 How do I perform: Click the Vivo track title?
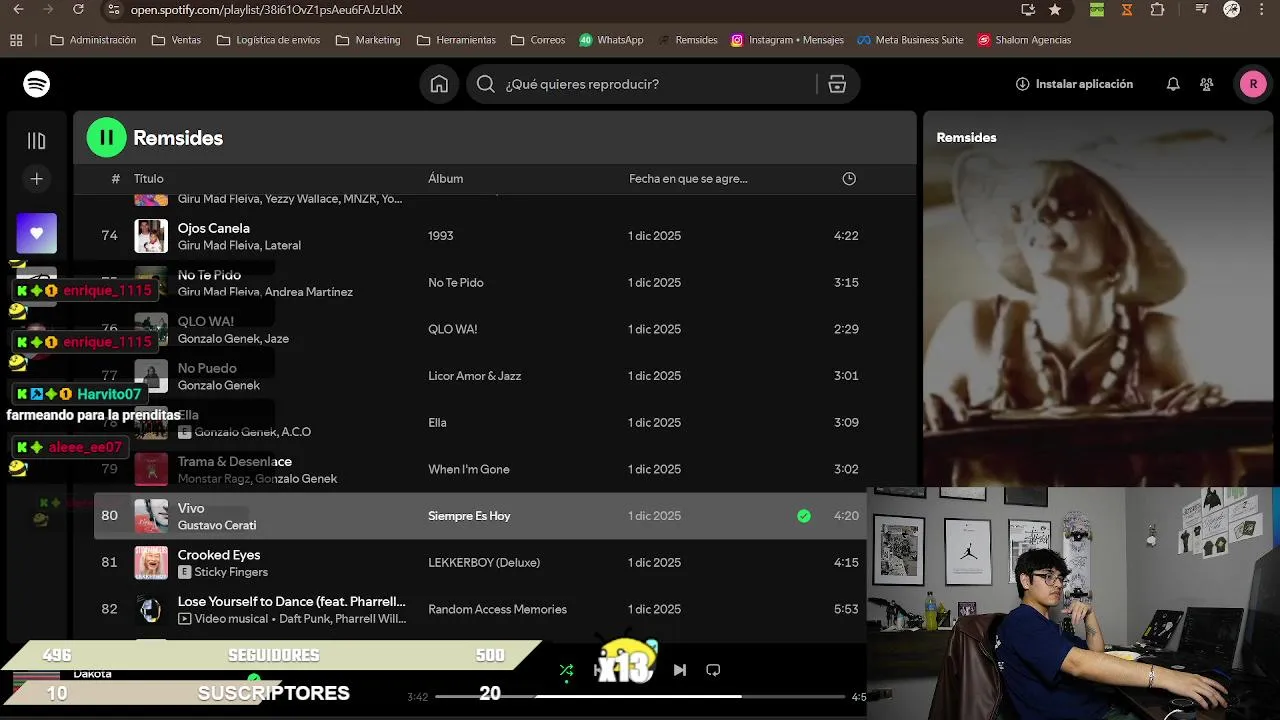coord(191,508)
